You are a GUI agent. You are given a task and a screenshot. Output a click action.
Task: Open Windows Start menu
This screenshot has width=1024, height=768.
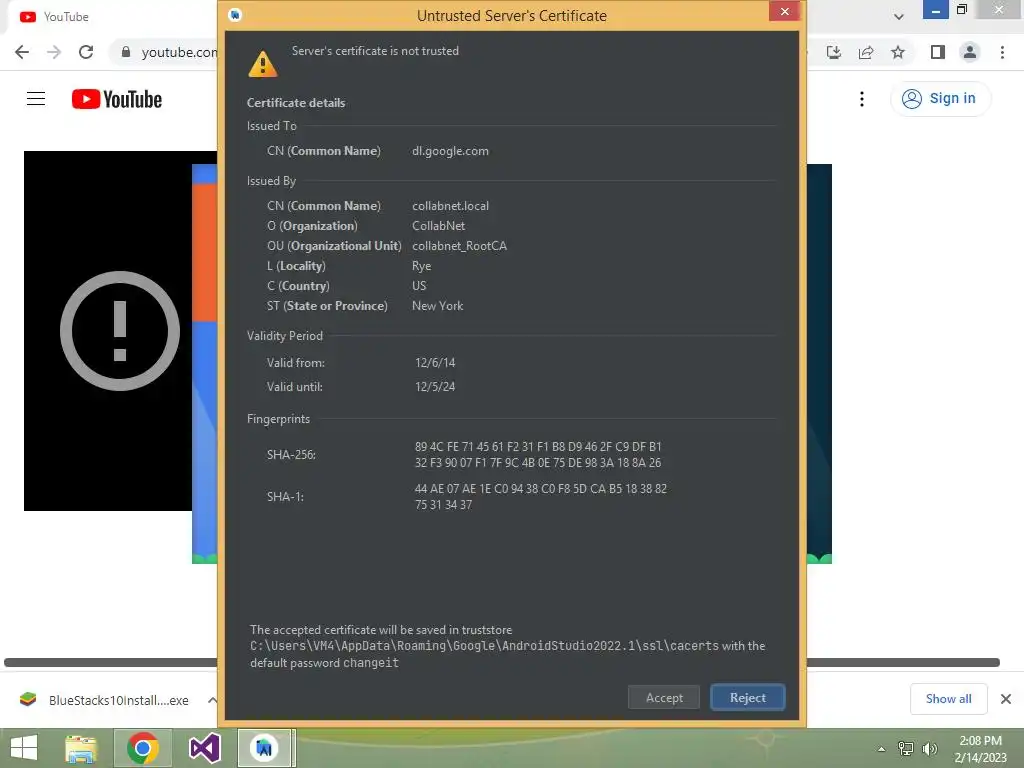click(x=25, y=748)
